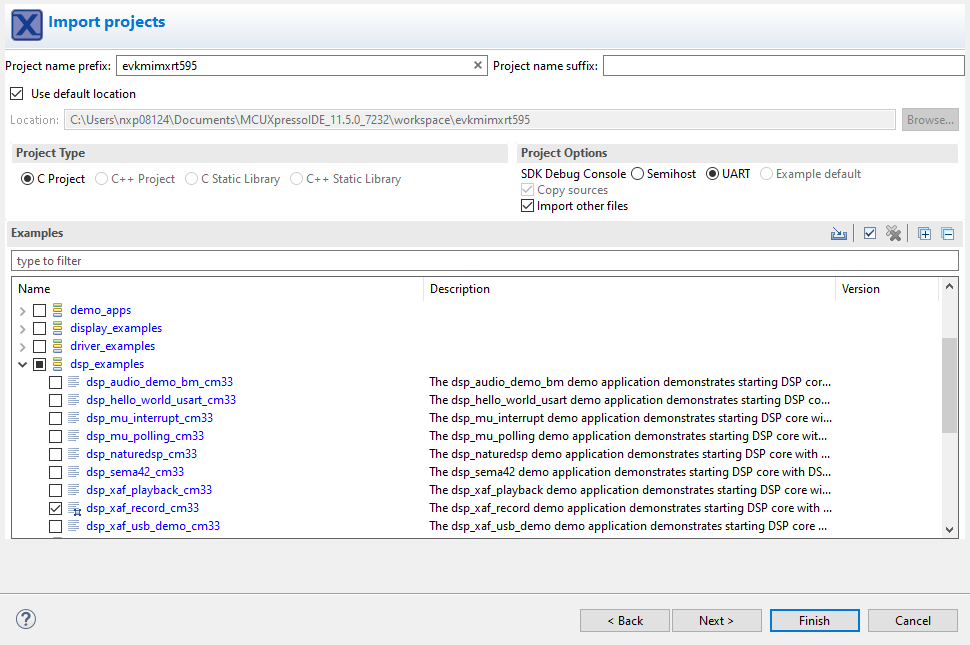The height and width of the screenshot is (645, 970).
Task: Click the expand all tree icon
Action: (924, 233)
